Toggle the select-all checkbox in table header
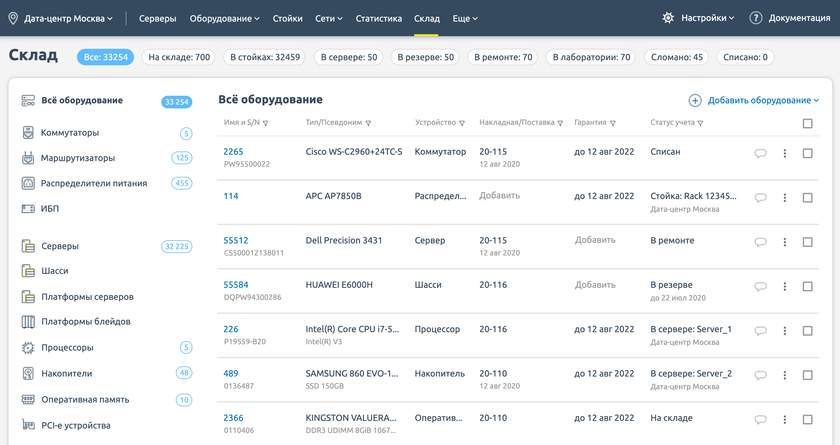840x445 pixels. [x=808, y=123]
